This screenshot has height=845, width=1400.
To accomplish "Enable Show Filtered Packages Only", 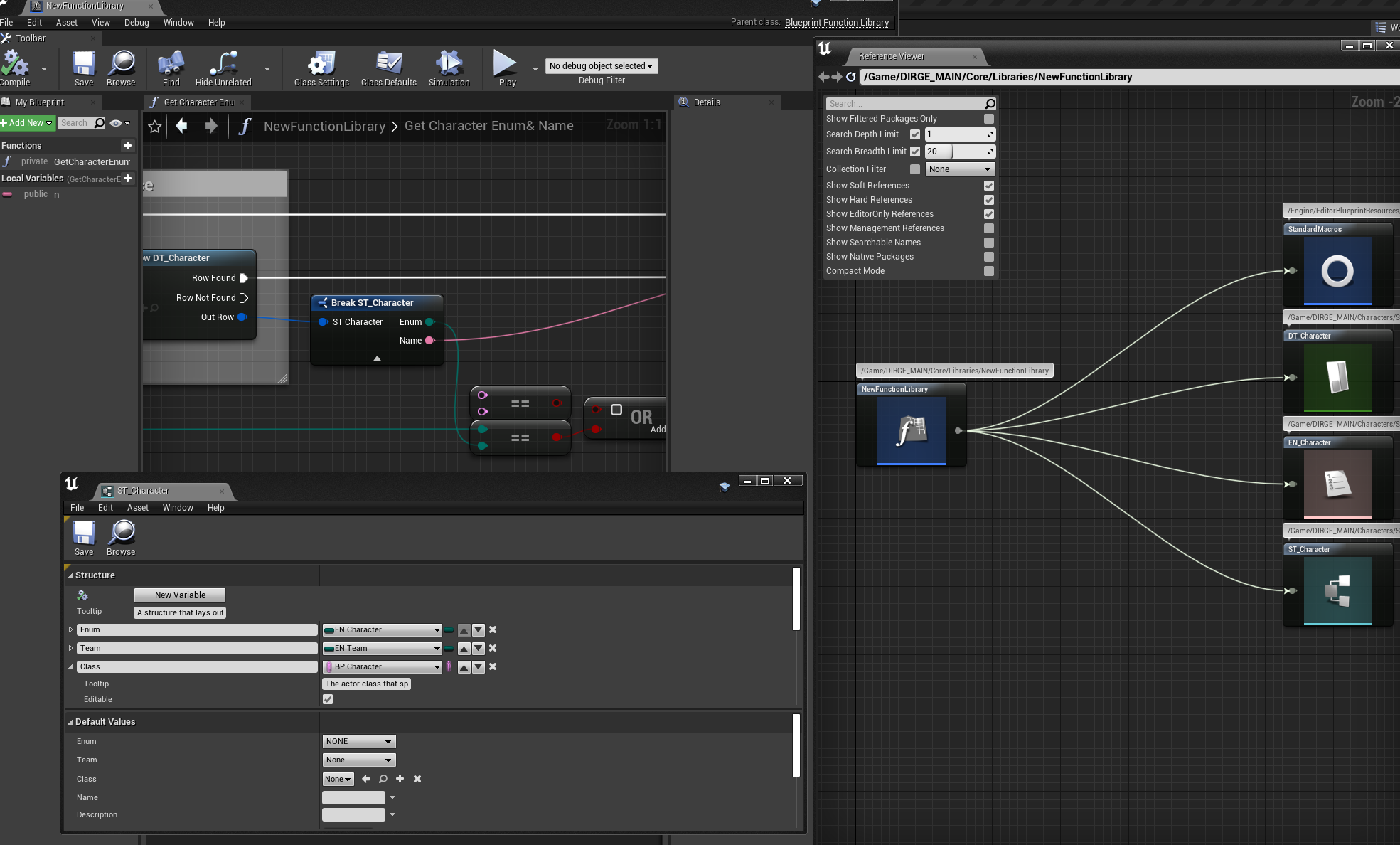I will tap(989, 119).
